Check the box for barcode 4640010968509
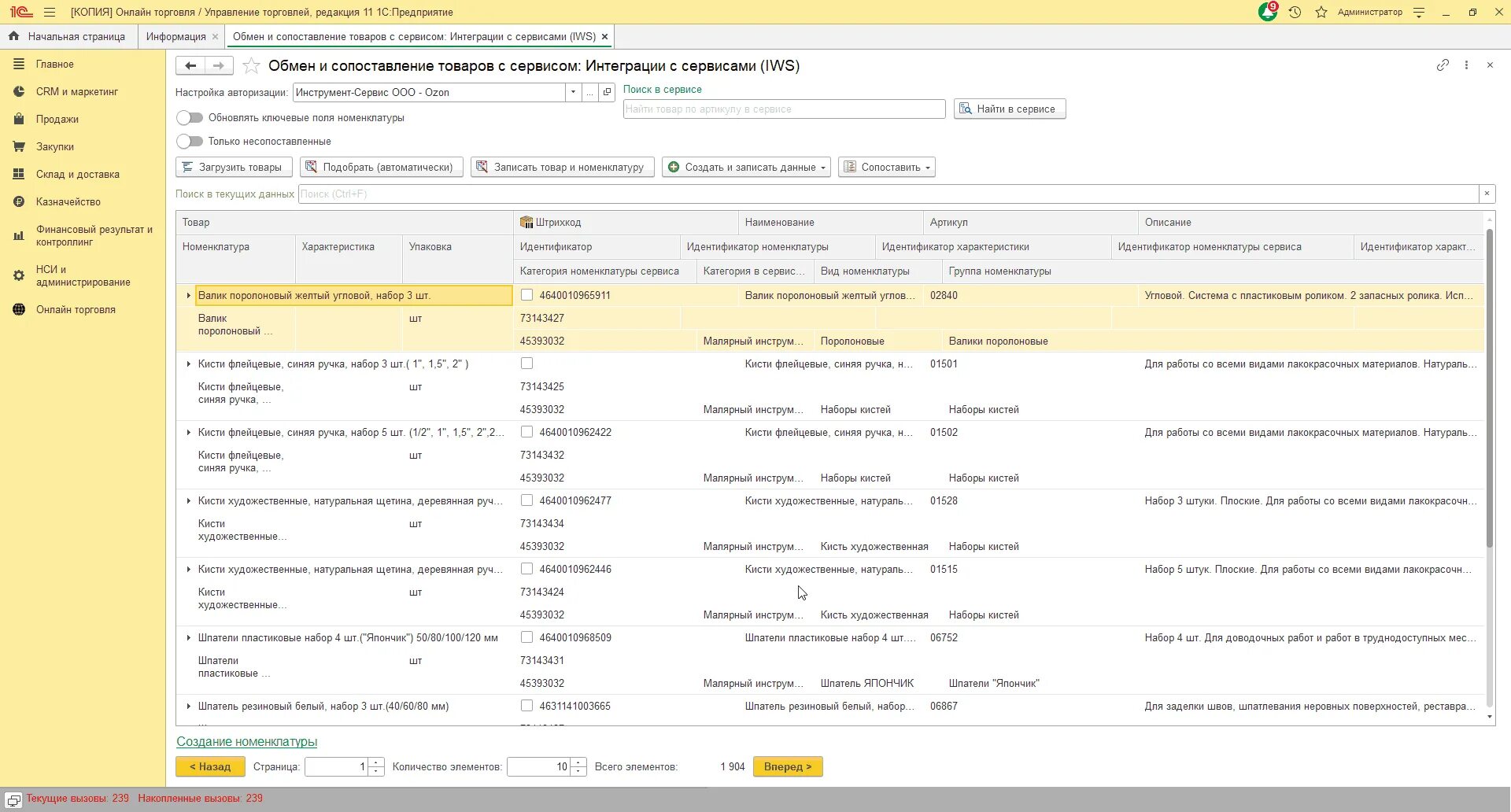The height and width of the screenshot is (812, 1511). (x=526, y=637)
